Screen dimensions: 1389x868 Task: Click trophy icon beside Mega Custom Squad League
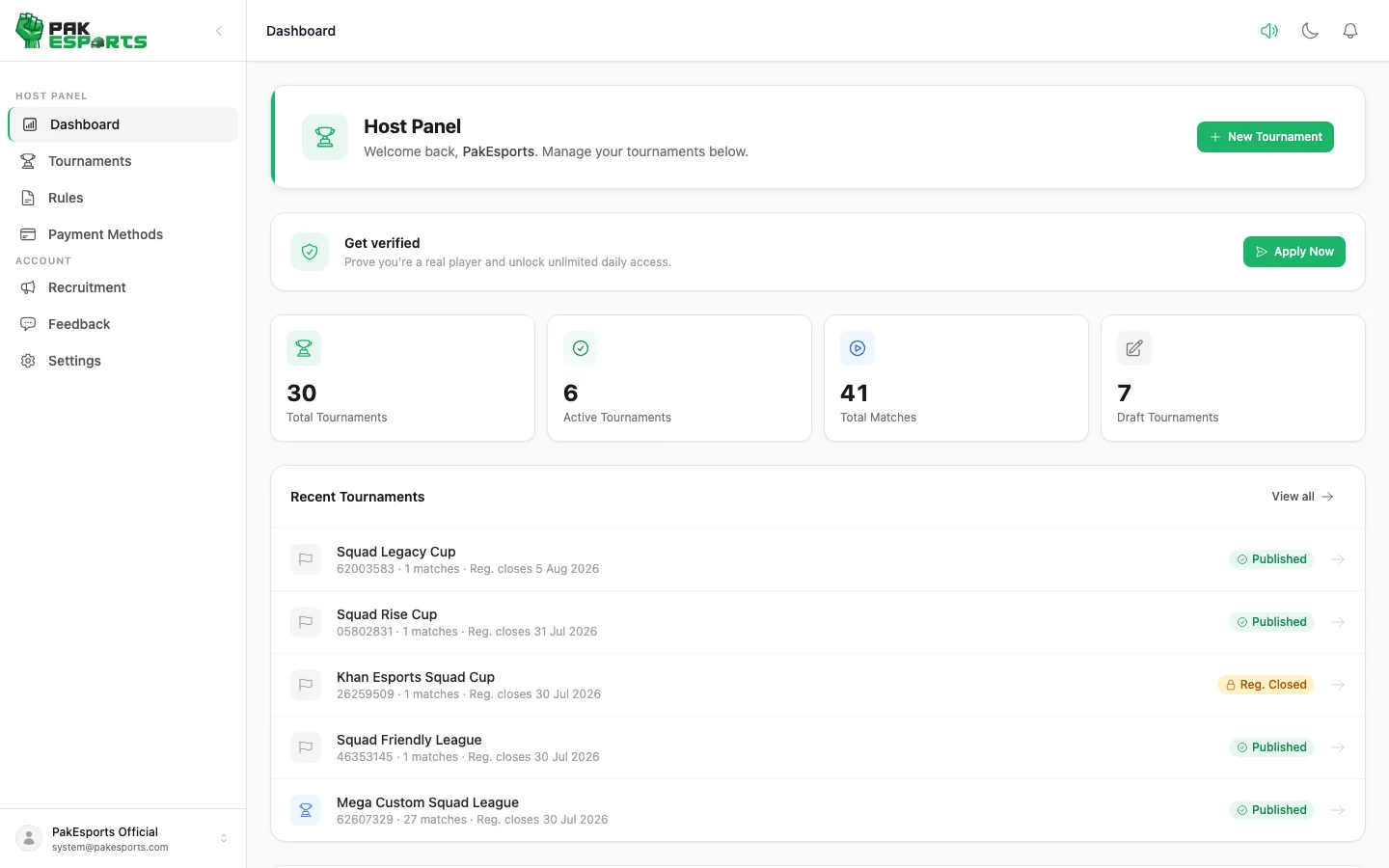point(306,810)
